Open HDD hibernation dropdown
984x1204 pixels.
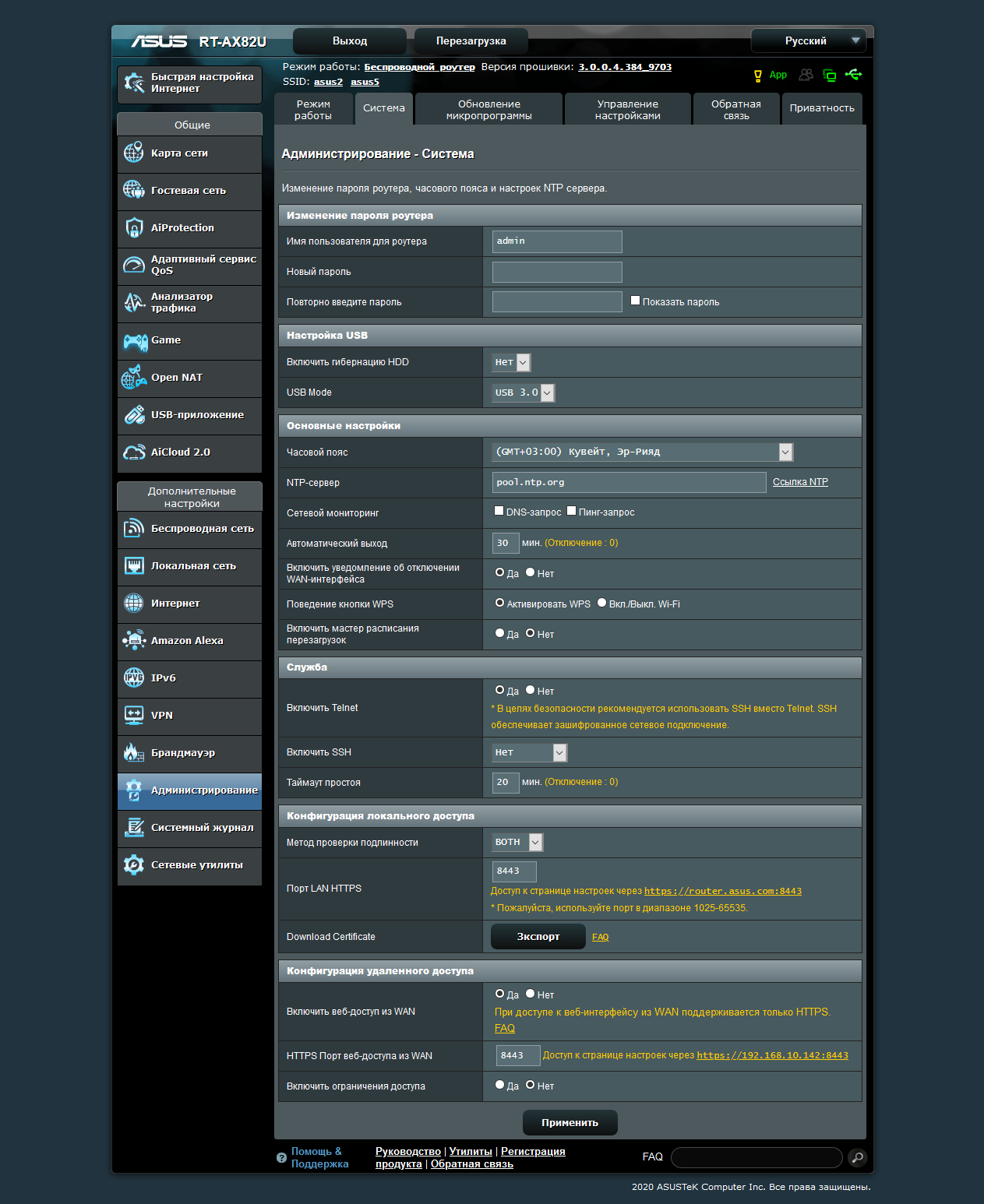(511, 362)
